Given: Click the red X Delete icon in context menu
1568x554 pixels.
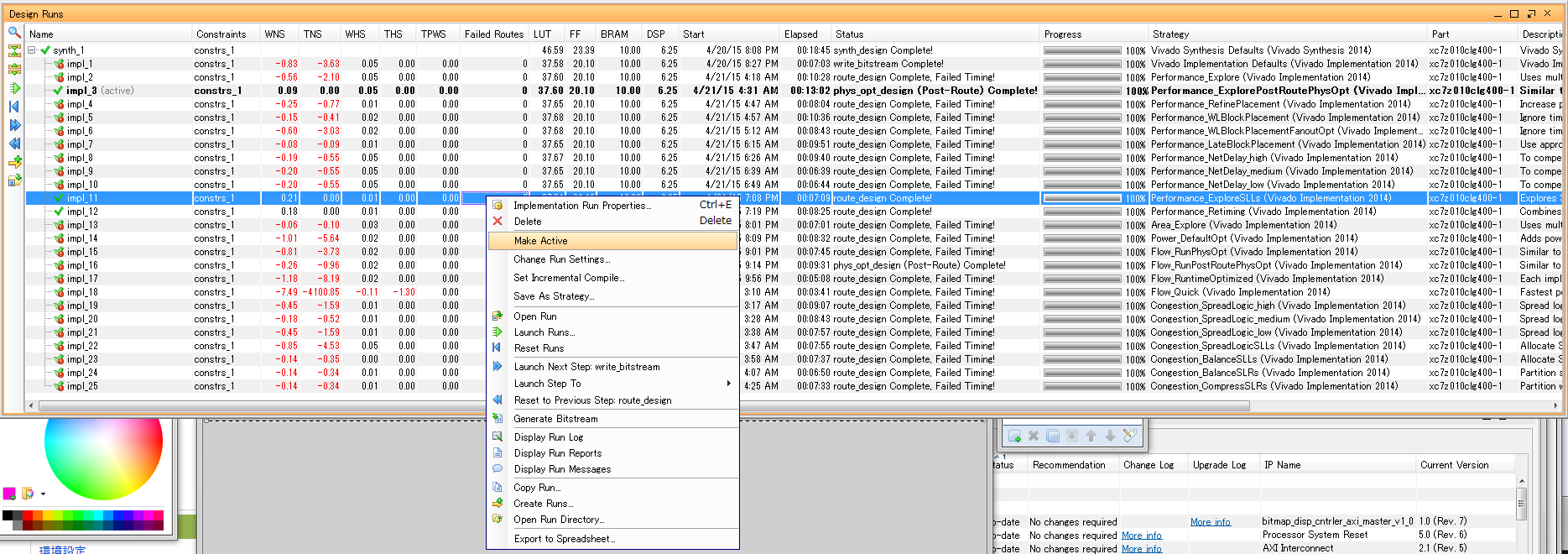Looking at the screenshot, I should [497, 221].
